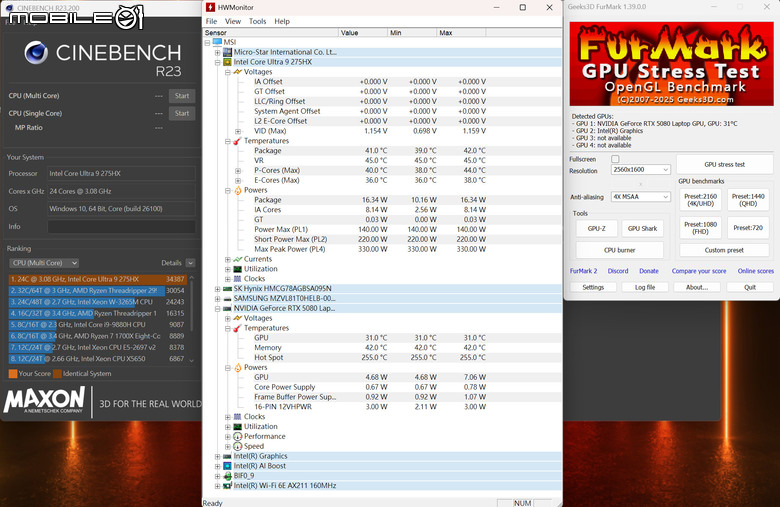This screenshot has height=507, width=780.
Task: Expand the E-Cores (Max) temperature row
Action: click(x=238, y=181)
